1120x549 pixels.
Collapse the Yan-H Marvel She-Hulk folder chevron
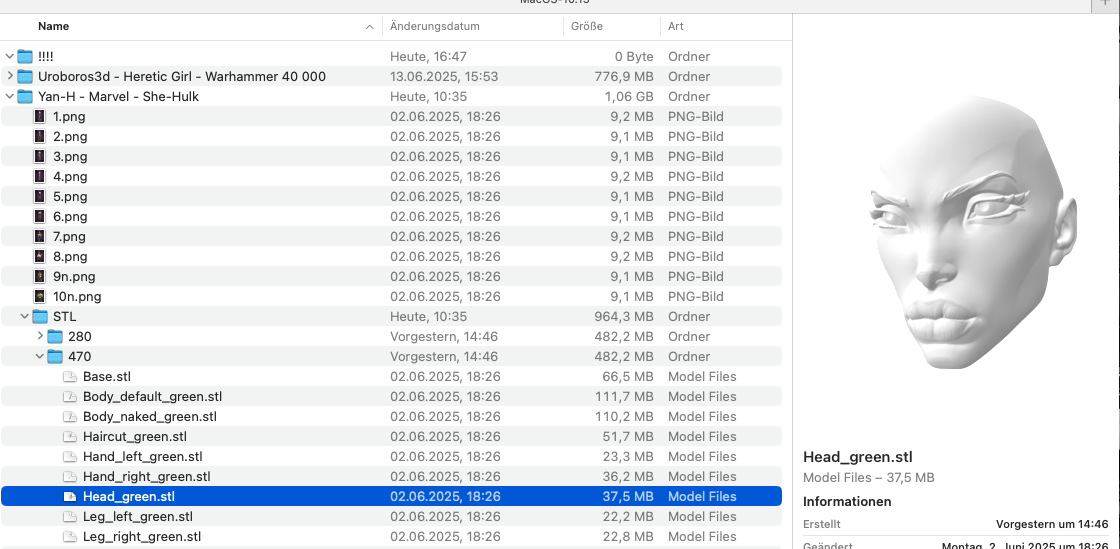pyautogui.click(x=9, y=96)
